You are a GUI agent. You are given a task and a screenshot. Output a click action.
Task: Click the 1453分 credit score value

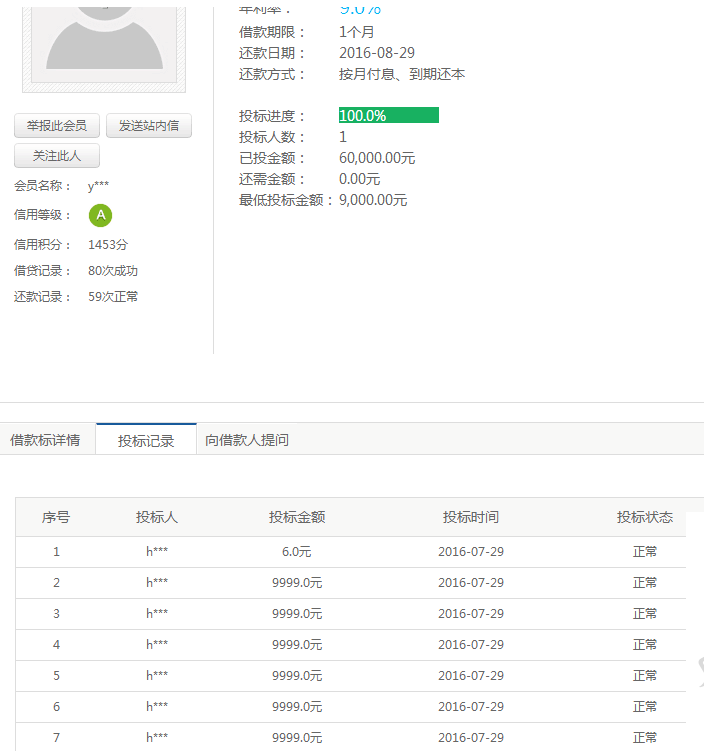(x=108, y=245)
